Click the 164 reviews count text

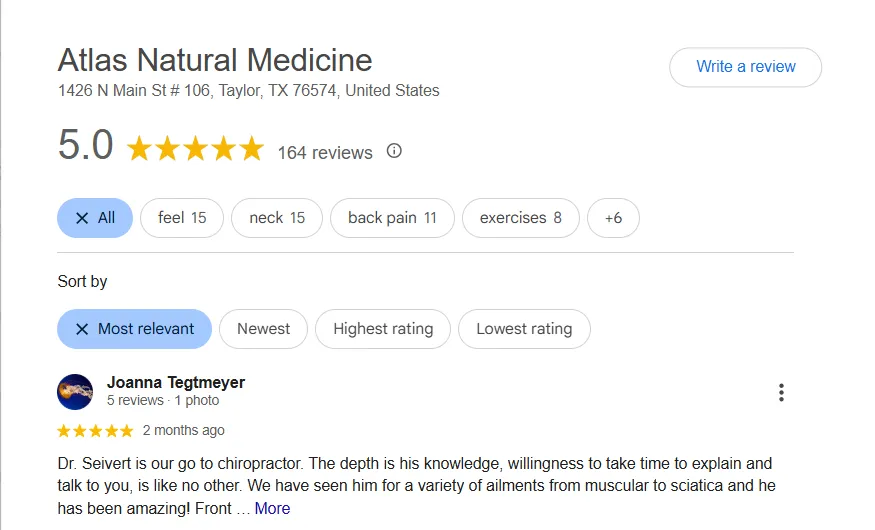(325, 153)
